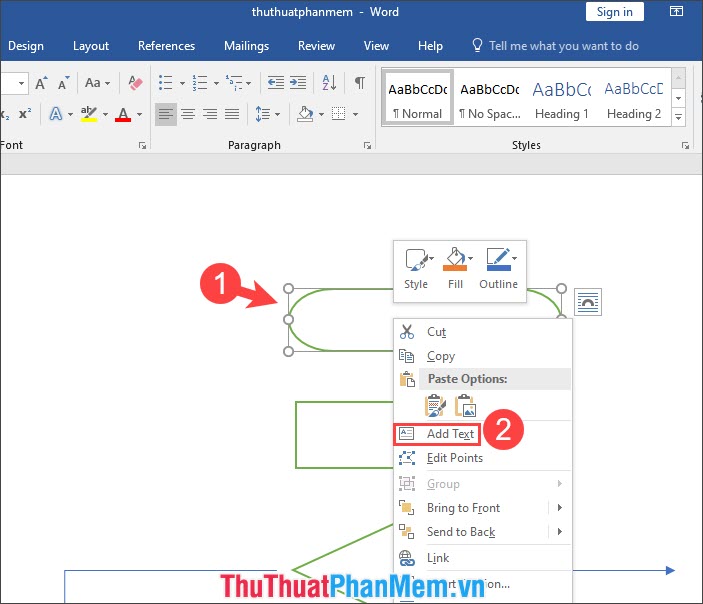Open the References ribbon tab
This screenshot has width=703, height=604.
(166, 46)
